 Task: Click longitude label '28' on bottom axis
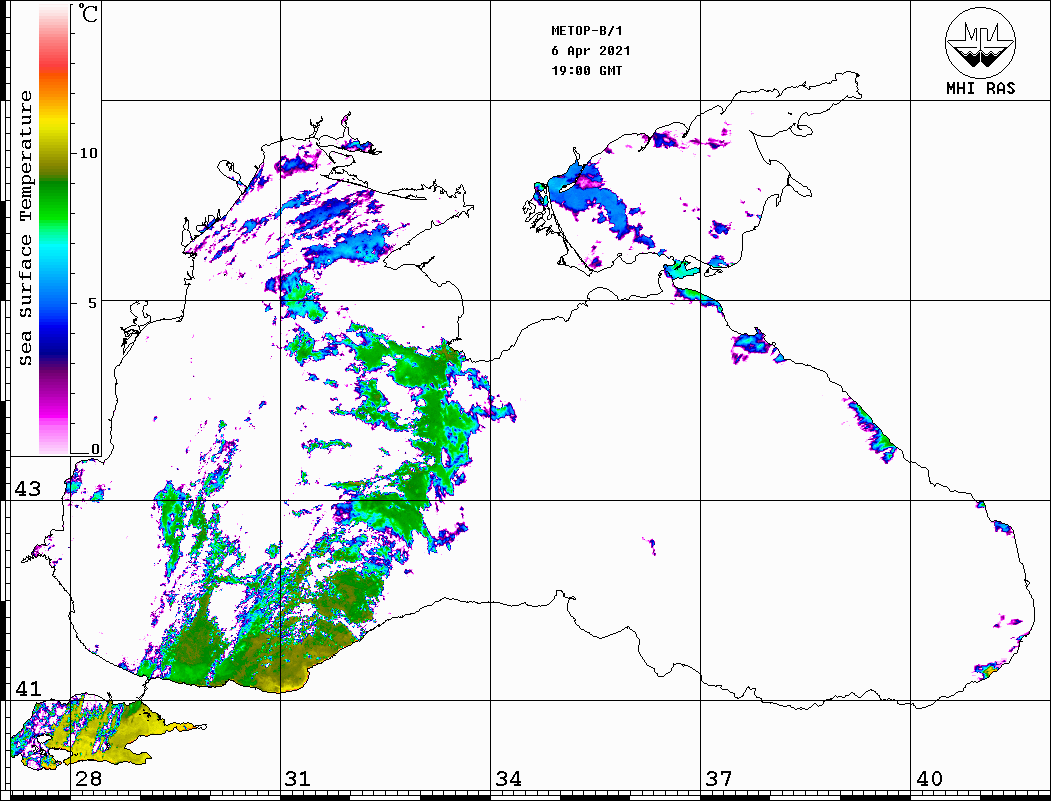coord(88,778)
